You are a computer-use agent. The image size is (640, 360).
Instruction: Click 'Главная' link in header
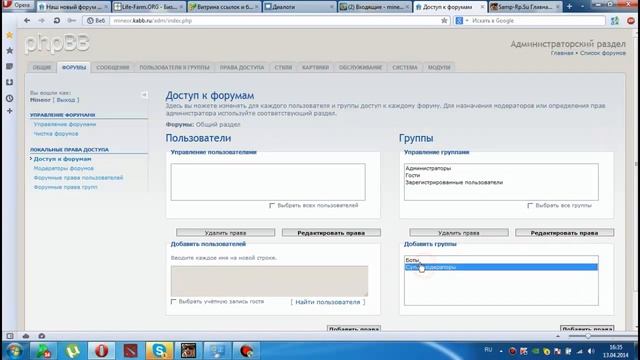pyautogui.click(x=562, y=53)
